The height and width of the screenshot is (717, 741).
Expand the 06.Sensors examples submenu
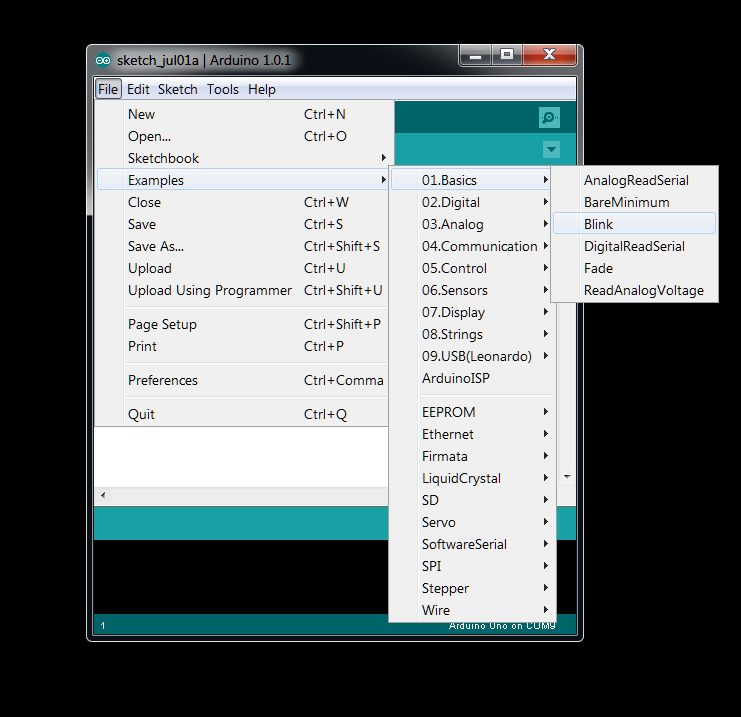click(473, 290)
